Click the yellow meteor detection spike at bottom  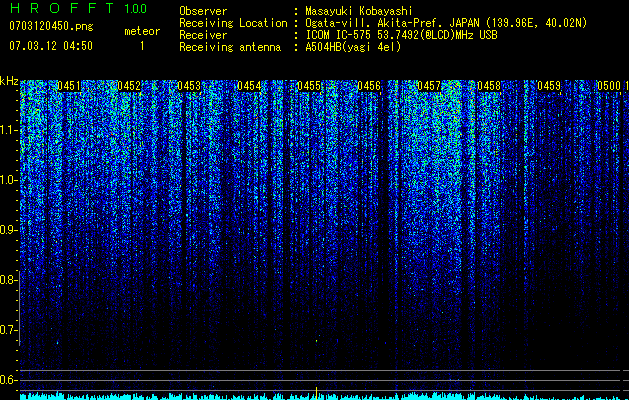317,393
